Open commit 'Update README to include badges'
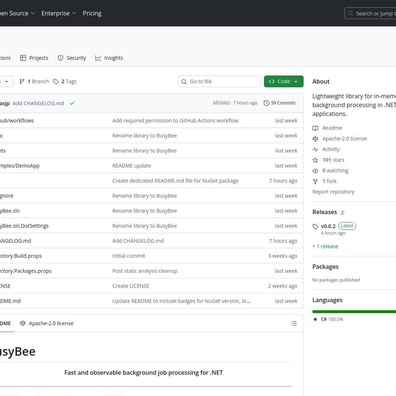The image size is (396, 396). coord(181,301)
